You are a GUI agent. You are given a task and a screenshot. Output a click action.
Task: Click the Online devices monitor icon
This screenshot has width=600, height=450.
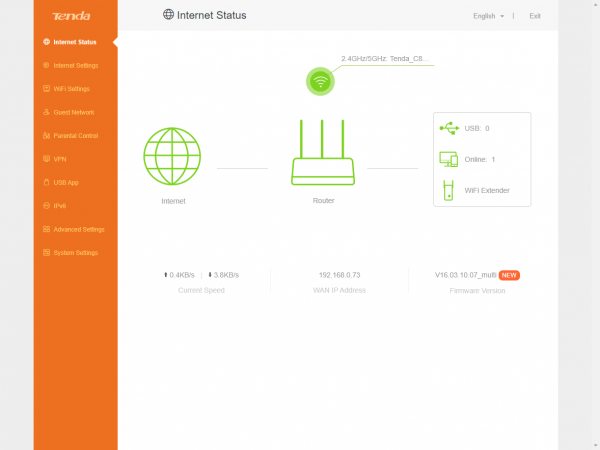coord(448,159)
